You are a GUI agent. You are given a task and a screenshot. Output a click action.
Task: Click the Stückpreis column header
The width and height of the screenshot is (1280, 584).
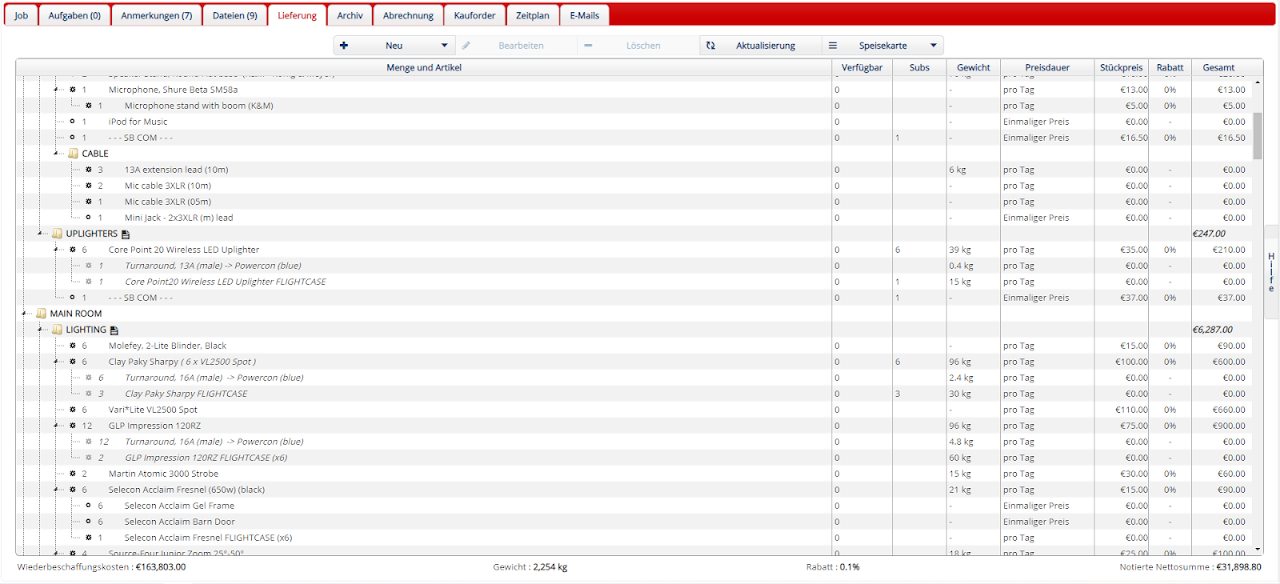pyautogui.click(x=1121, y=68)
